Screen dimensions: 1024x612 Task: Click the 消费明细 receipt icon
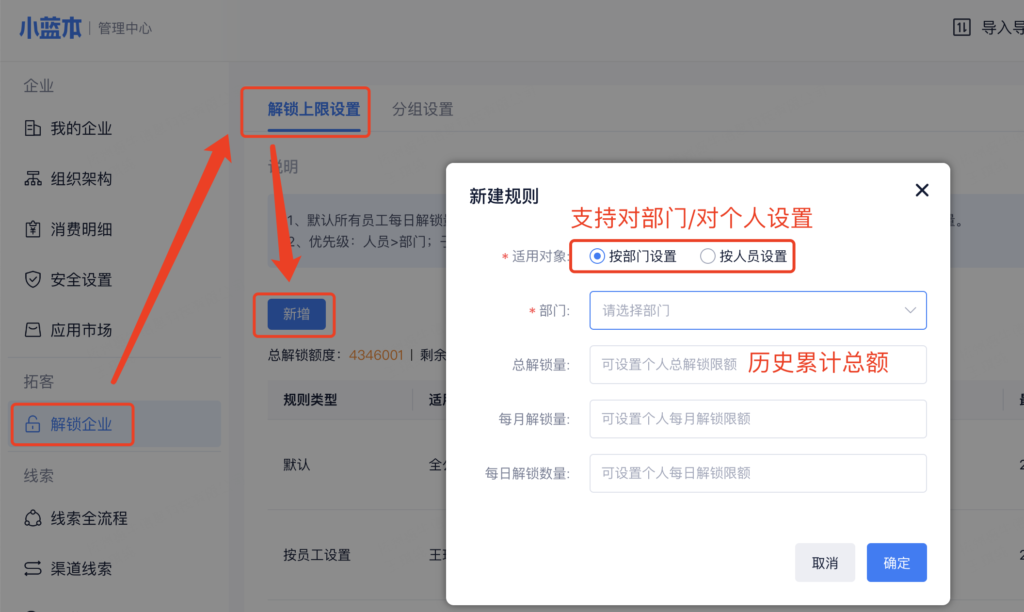[32, 229]
